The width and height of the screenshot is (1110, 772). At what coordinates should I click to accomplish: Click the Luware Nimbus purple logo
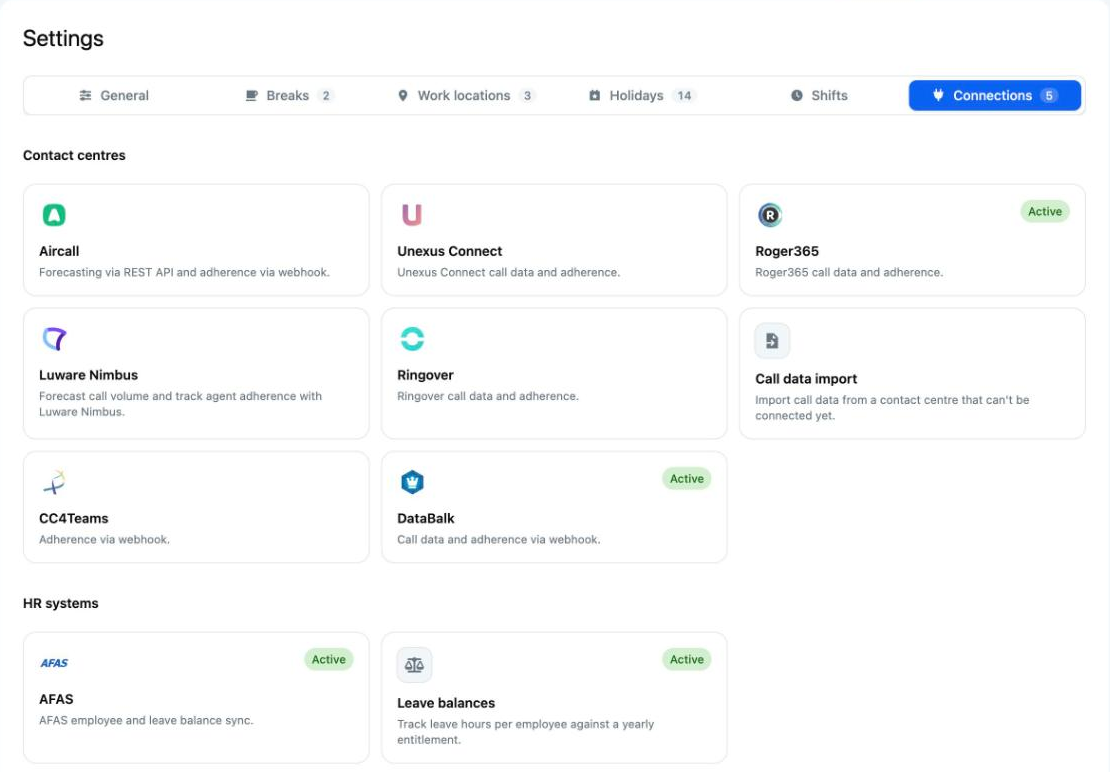pos(54,338)
